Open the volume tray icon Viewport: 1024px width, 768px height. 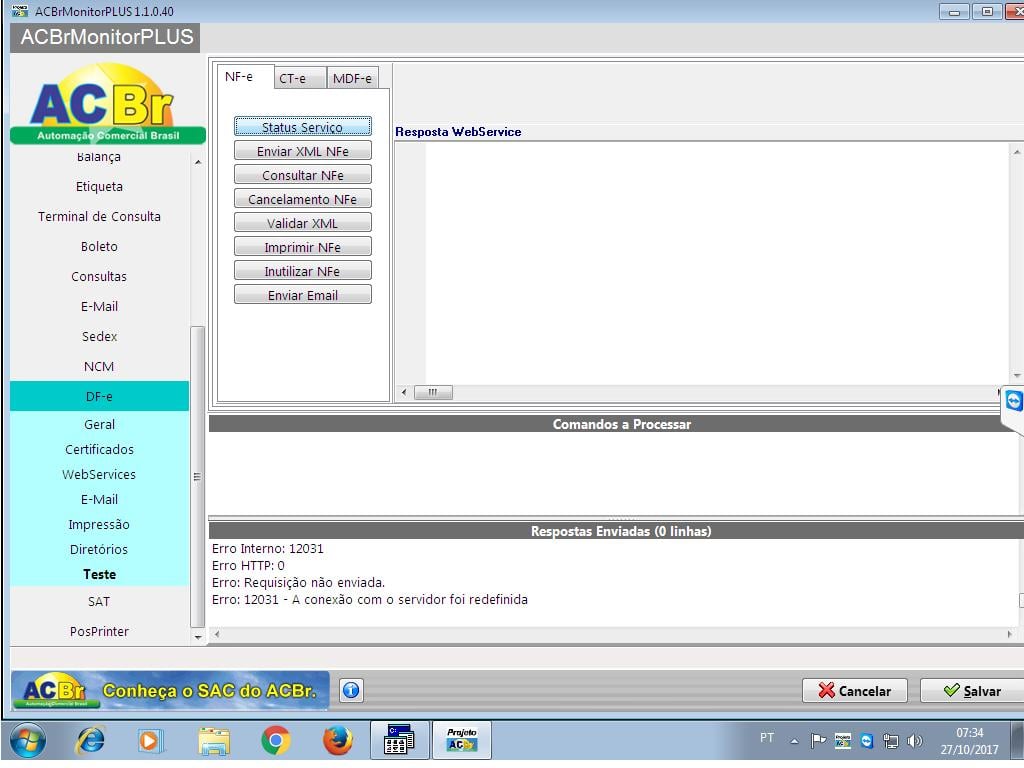[x=915, y=741]
